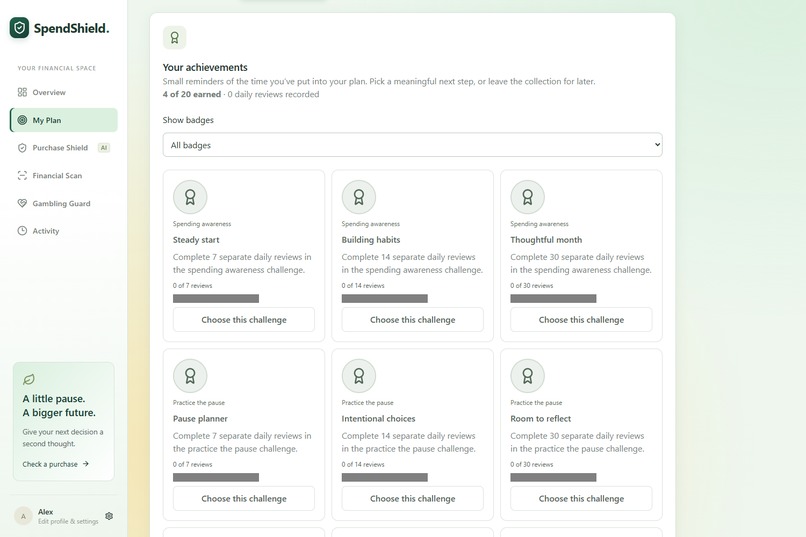Click the My Plan target icon
Viewport: 806px width, 537px height.
click(x=22, y=120)
